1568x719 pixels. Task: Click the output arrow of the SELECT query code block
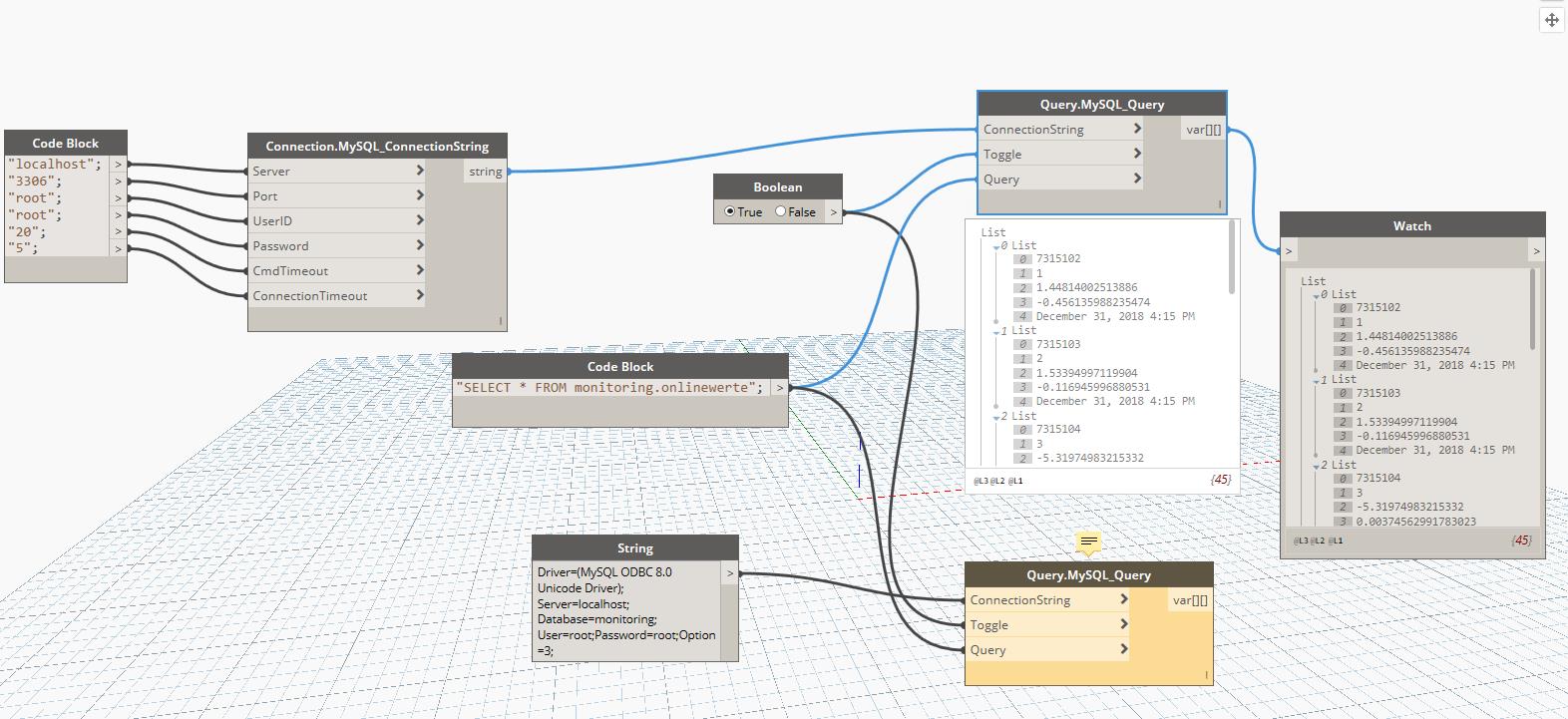(x=780, y=388)
